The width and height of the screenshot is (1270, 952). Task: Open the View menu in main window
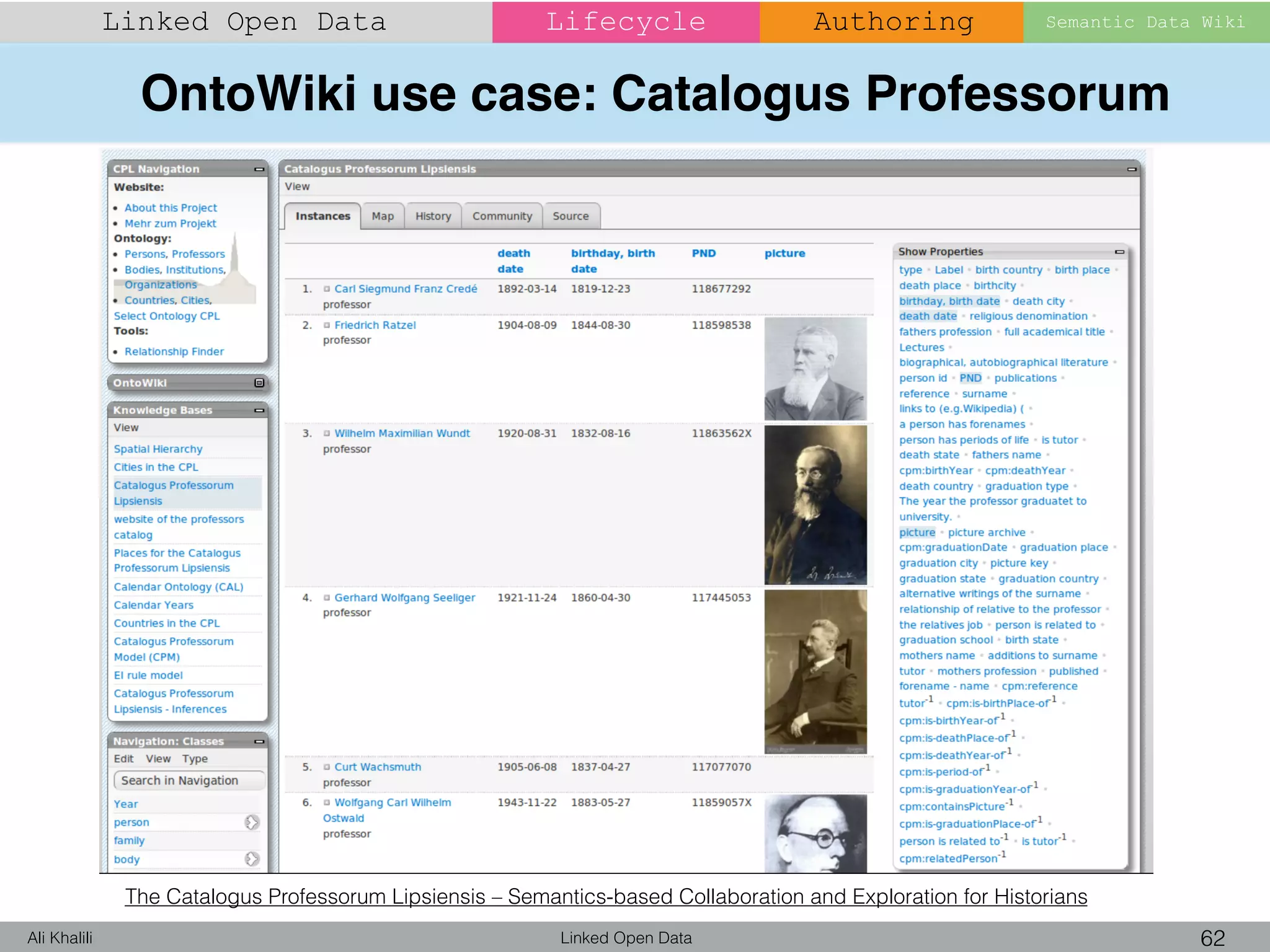pos(297,187)
